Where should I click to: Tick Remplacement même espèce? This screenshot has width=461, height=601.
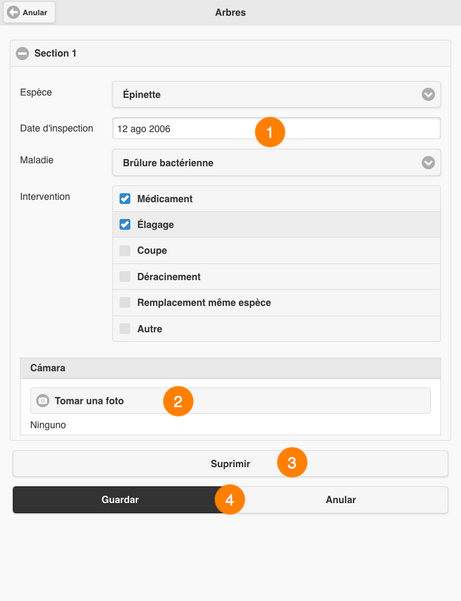(125, 302)
